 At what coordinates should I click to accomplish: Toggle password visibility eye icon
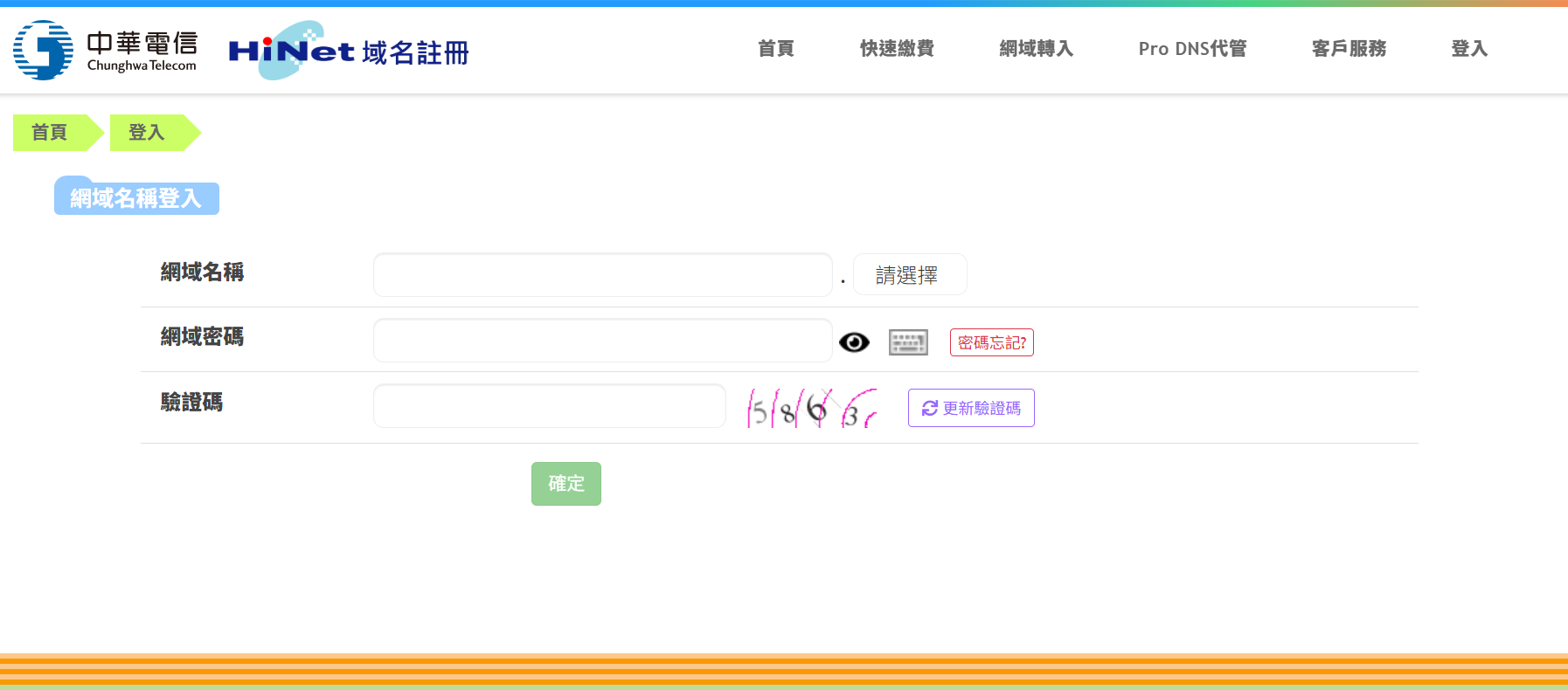click(854, 342)
